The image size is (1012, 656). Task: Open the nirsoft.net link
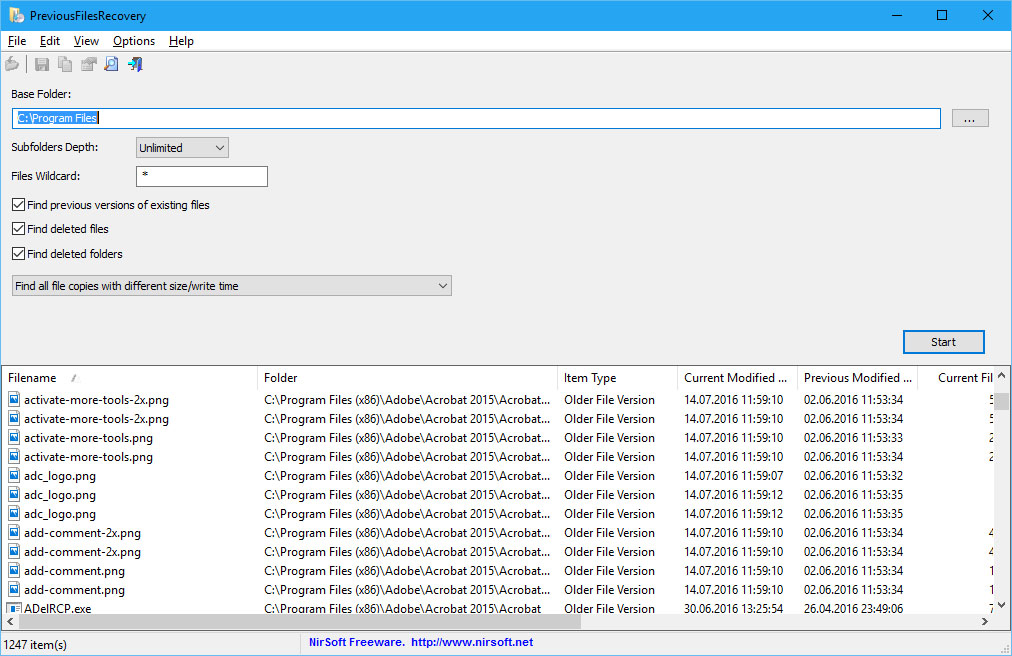[472, 642]
